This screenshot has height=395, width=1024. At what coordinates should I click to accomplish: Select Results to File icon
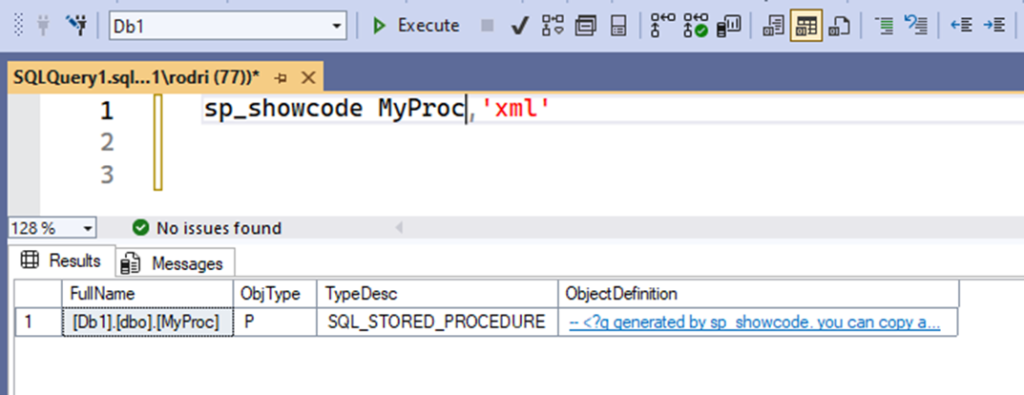click(x=839, y=26)
